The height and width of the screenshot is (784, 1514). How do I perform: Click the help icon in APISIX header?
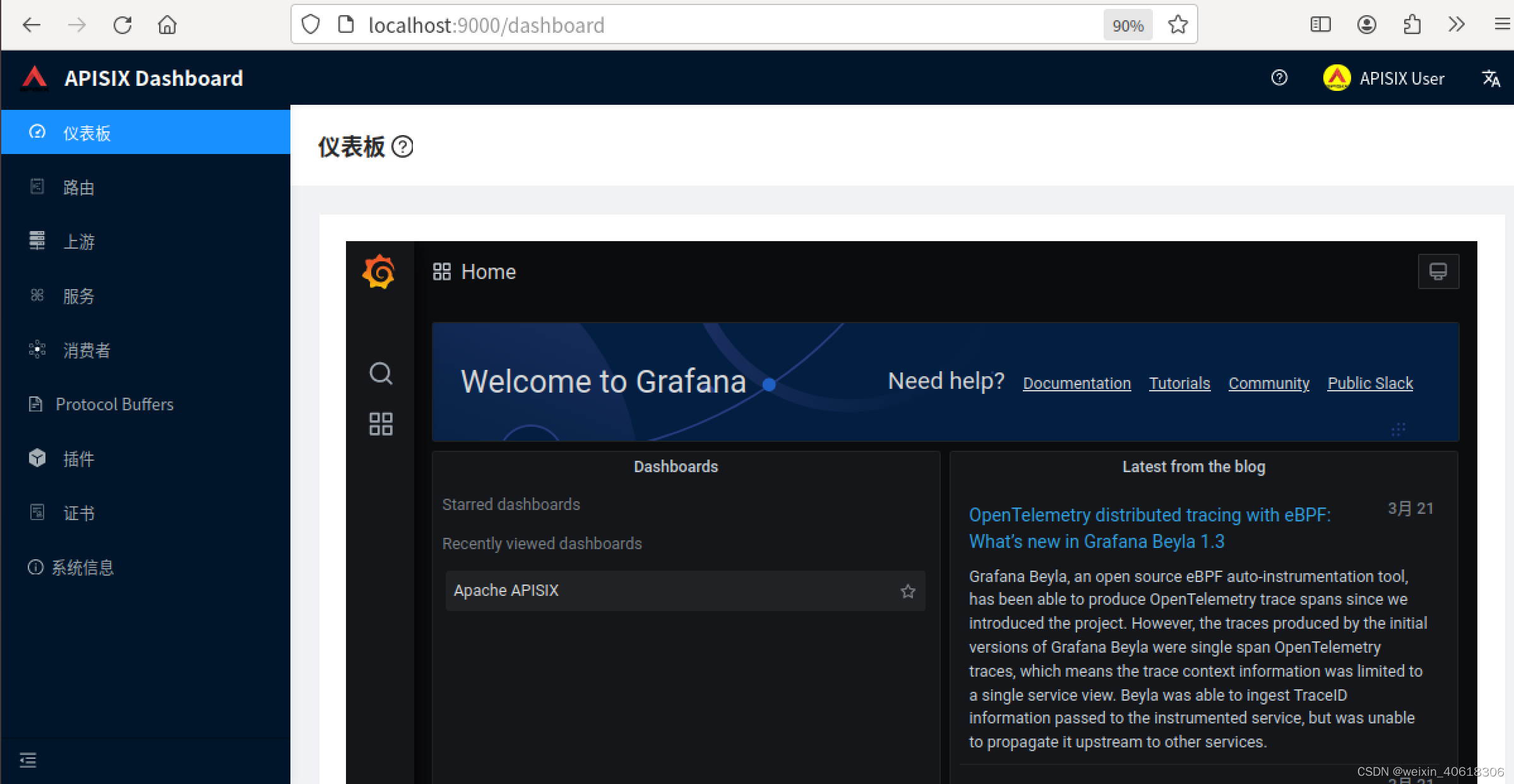pos(1279,78)
